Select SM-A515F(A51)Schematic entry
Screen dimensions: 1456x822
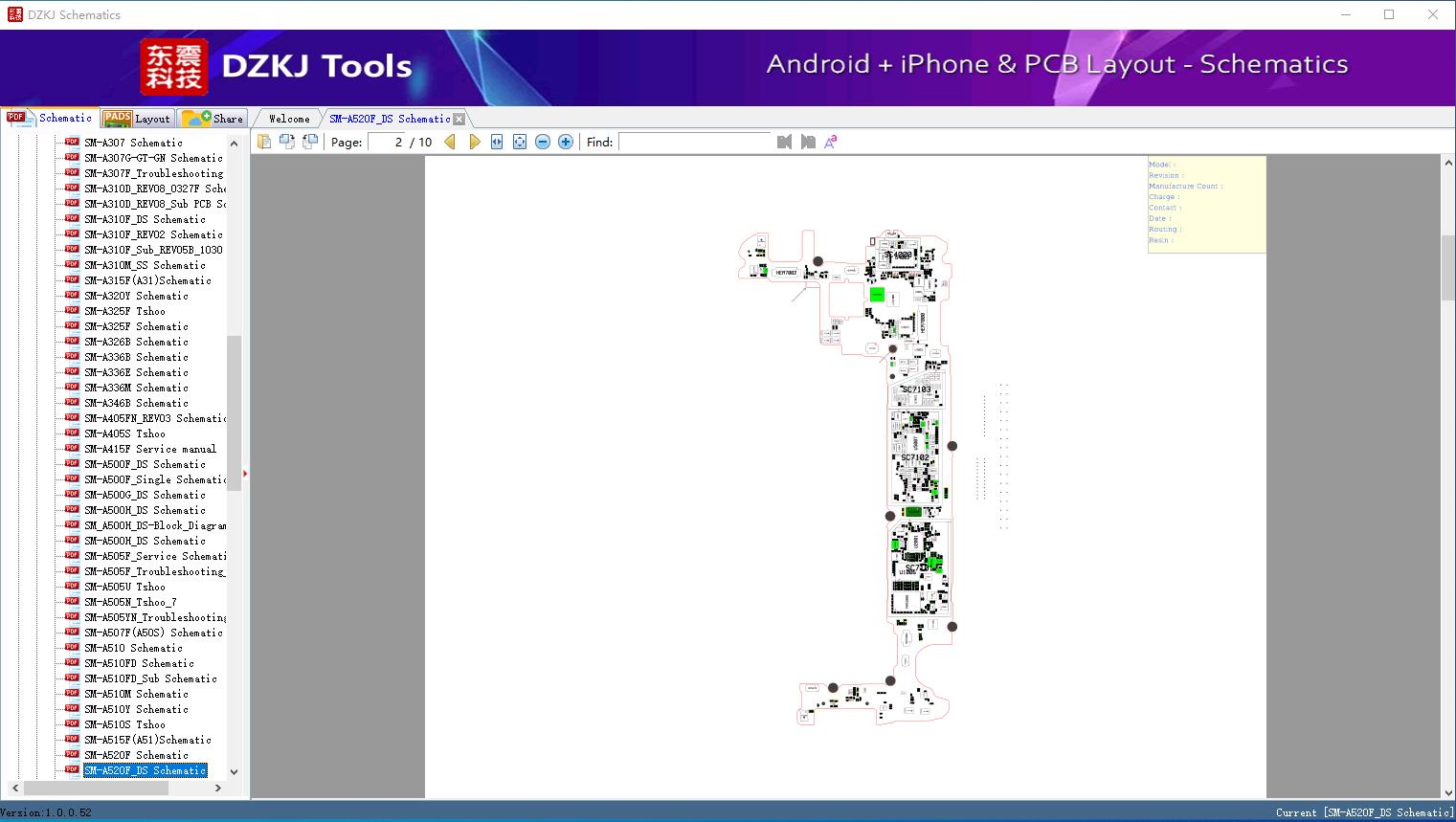[x=147, y=740]
